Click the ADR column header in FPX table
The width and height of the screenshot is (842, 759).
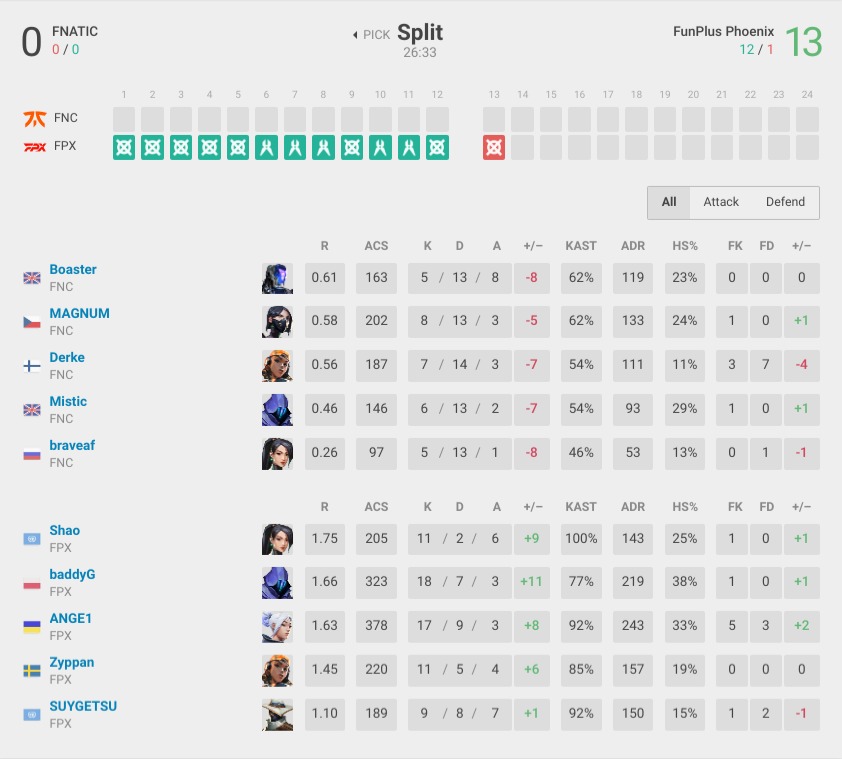633,507
